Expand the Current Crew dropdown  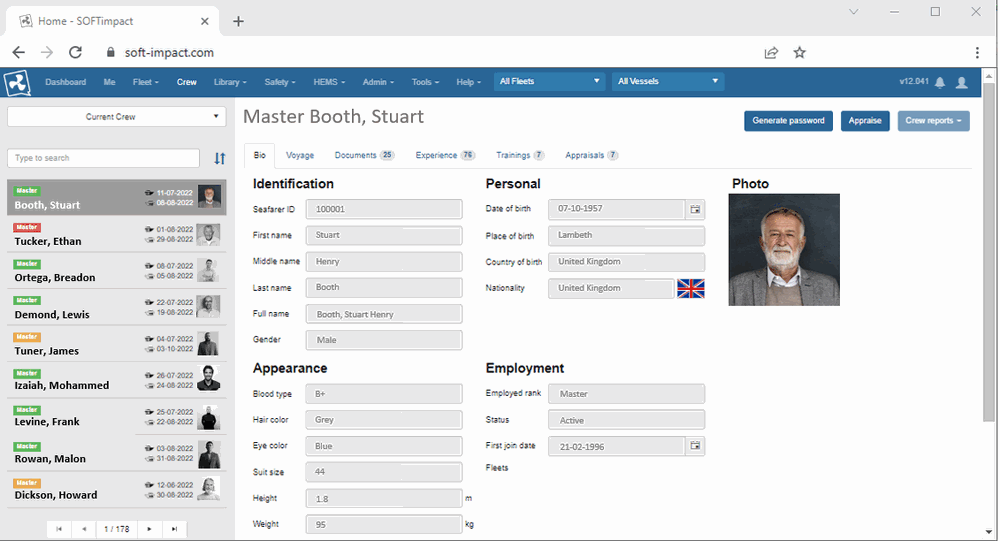coord(117,117)
